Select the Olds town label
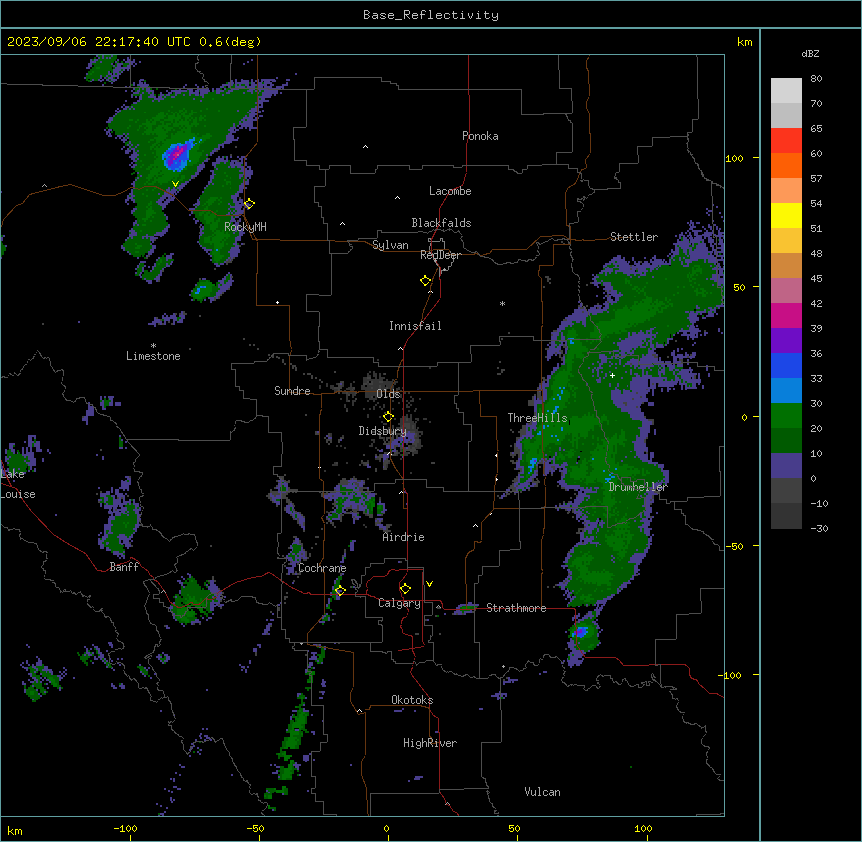Screen dimensions: 862x842 tap(388, 394)
